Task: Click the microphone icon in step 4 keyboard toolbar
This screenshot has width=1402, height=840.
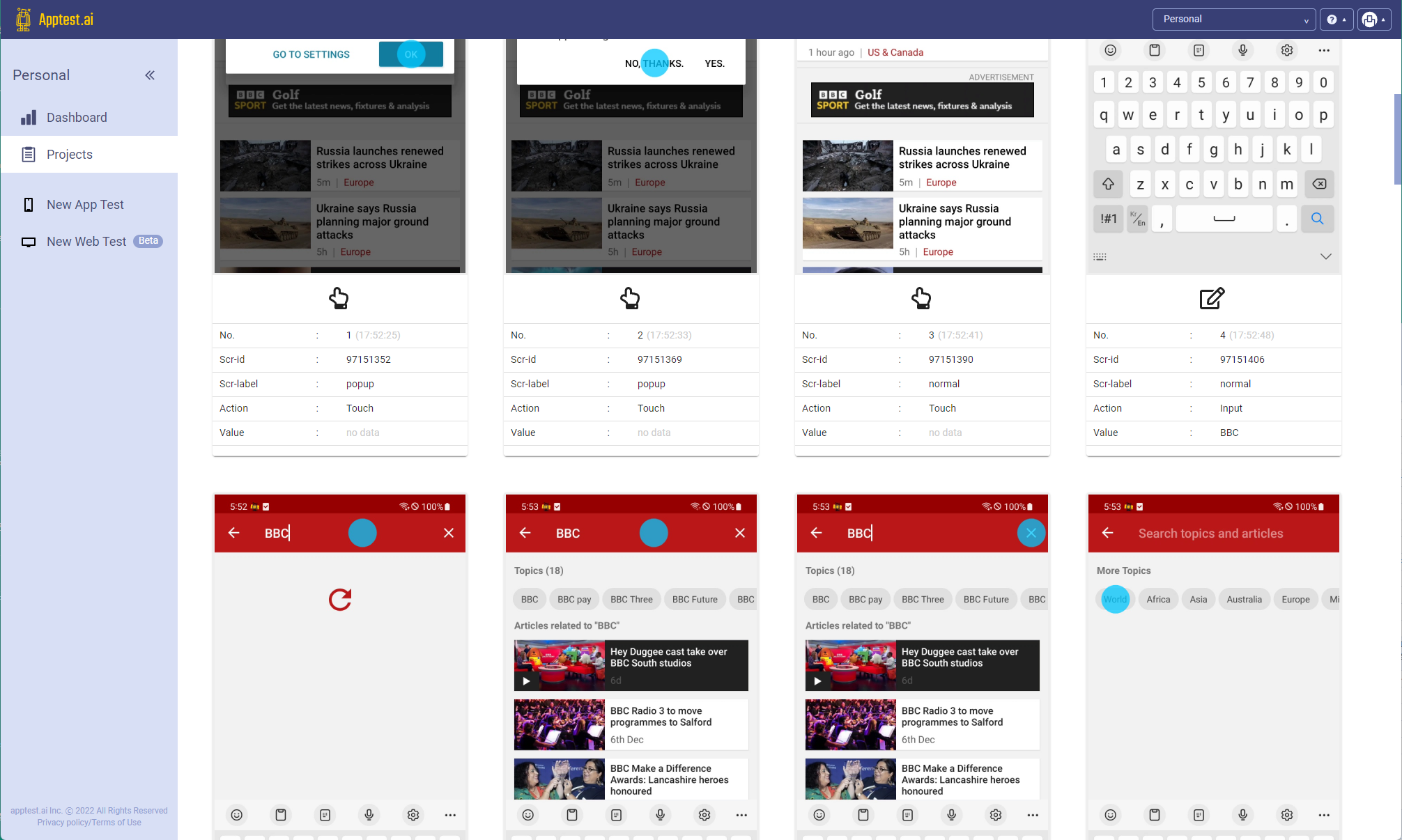Action: [x=1243, y=50]
